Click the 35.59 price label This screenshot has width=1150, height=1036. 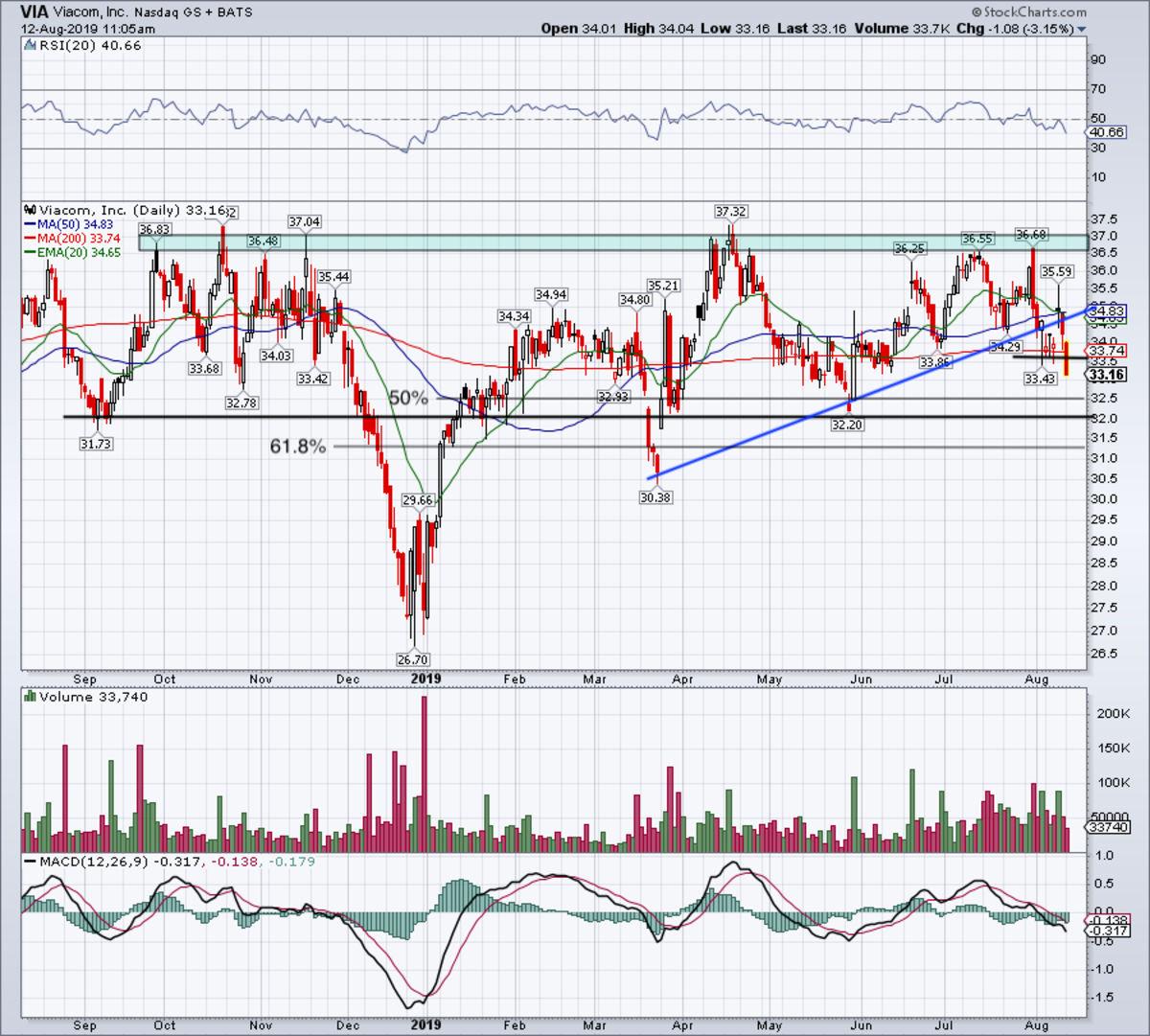pyautogui.click(x=1056, y=272)
